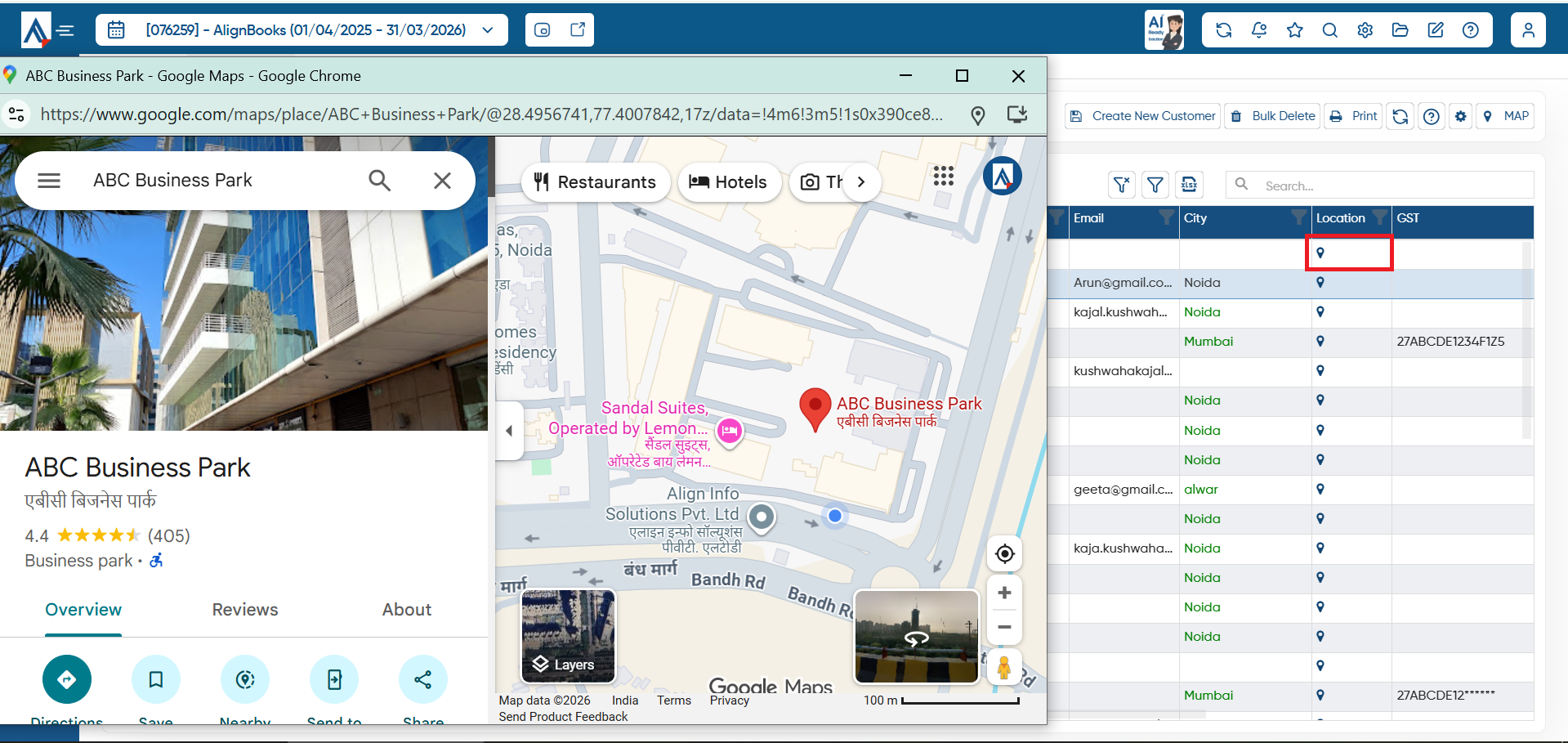Click the map zoom in plus button
Viewport: 1568px width, 743px height.
click(1005, 593)
